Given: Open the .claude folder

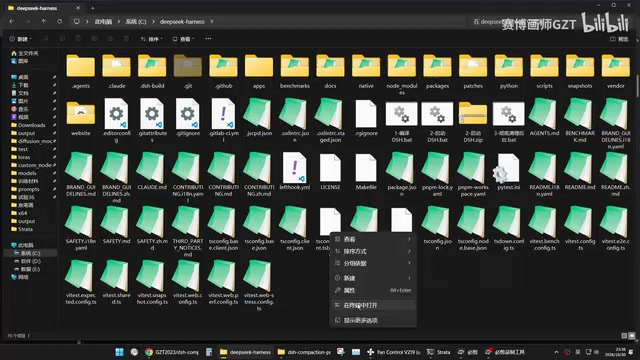Looking at the screenshot, I should 116,71.
